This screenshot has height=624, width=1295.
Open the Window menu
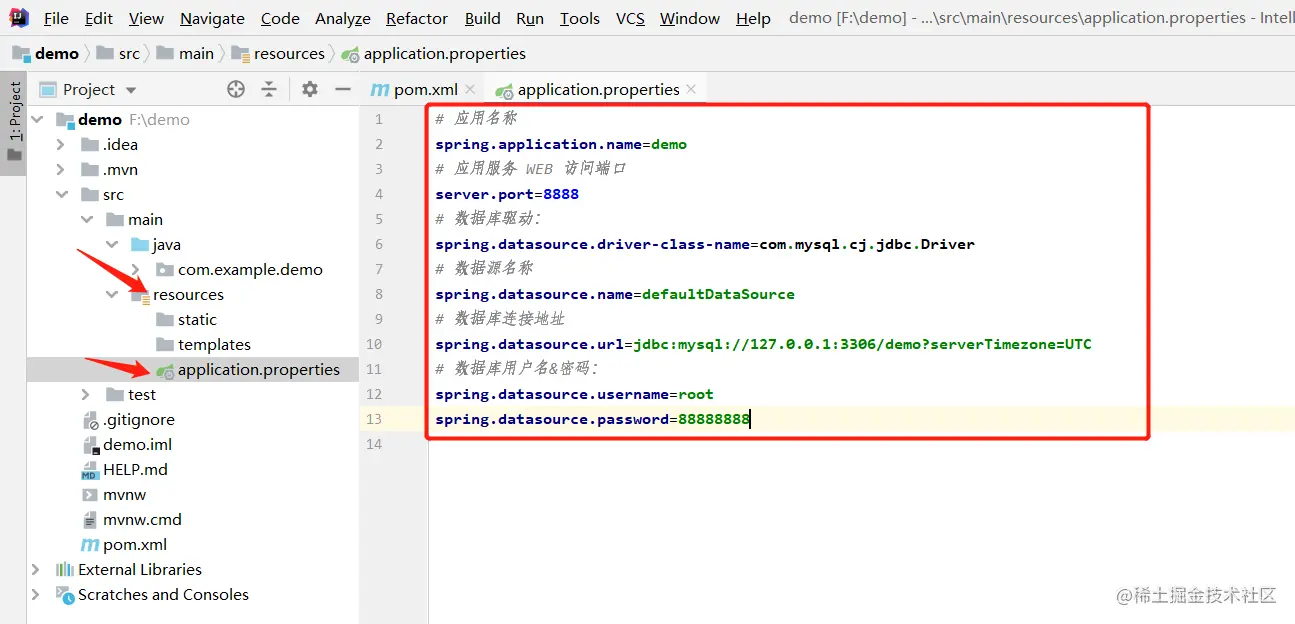[x=690, y=18]
